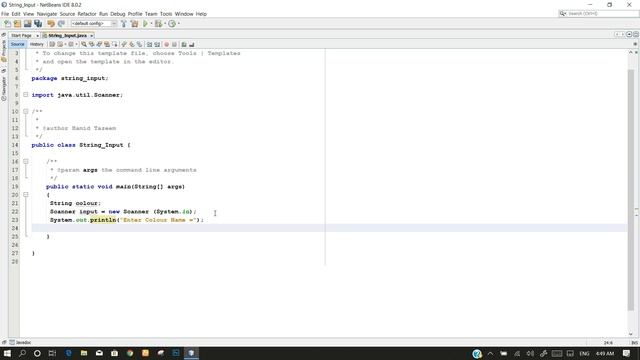
Task: Click the red Start Macro Recording icon
Action: pyautogui.click(x=166, y=44)
